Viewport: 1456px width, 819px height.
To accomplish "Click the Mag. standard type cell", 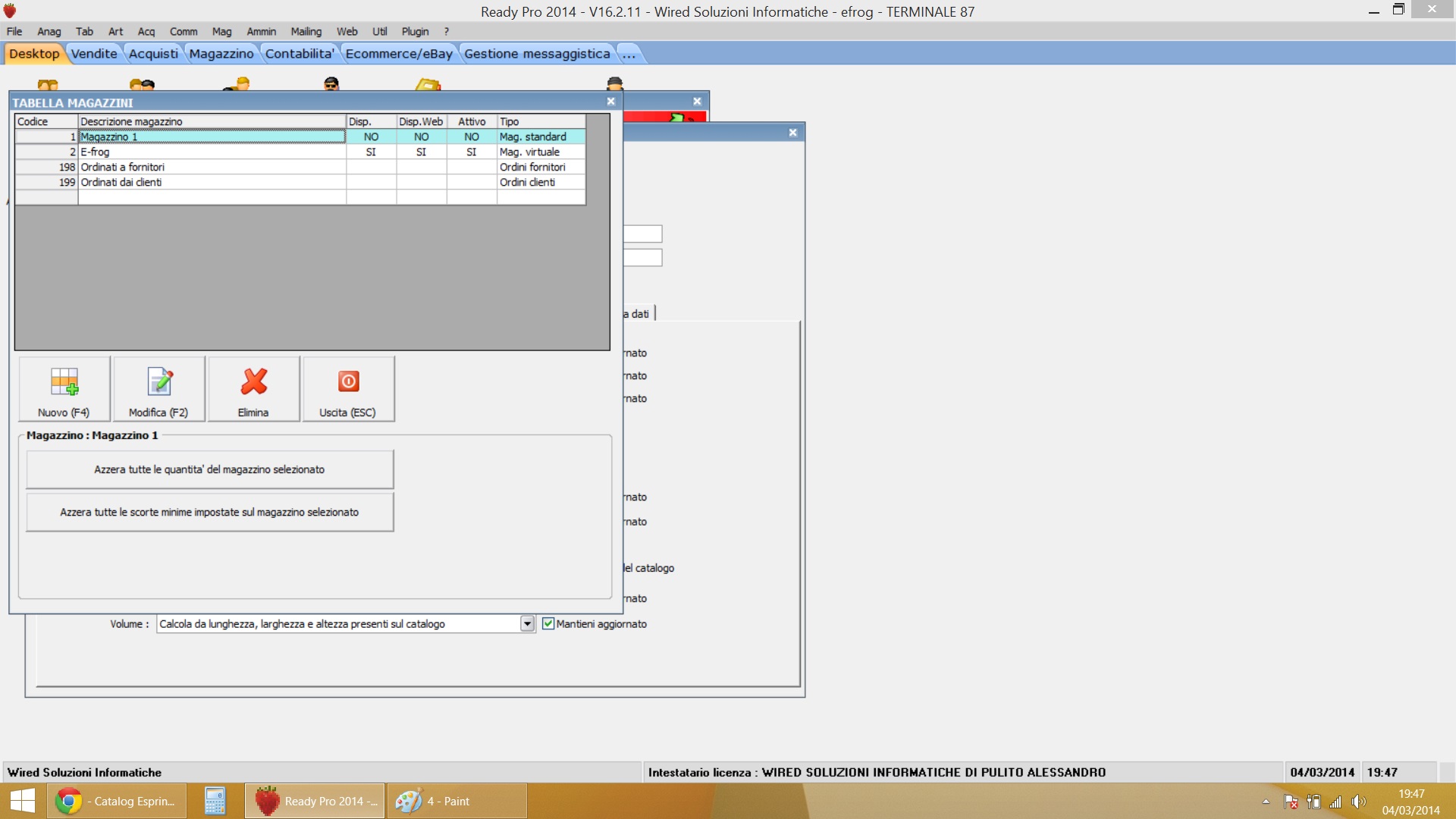I will point(541,136).
